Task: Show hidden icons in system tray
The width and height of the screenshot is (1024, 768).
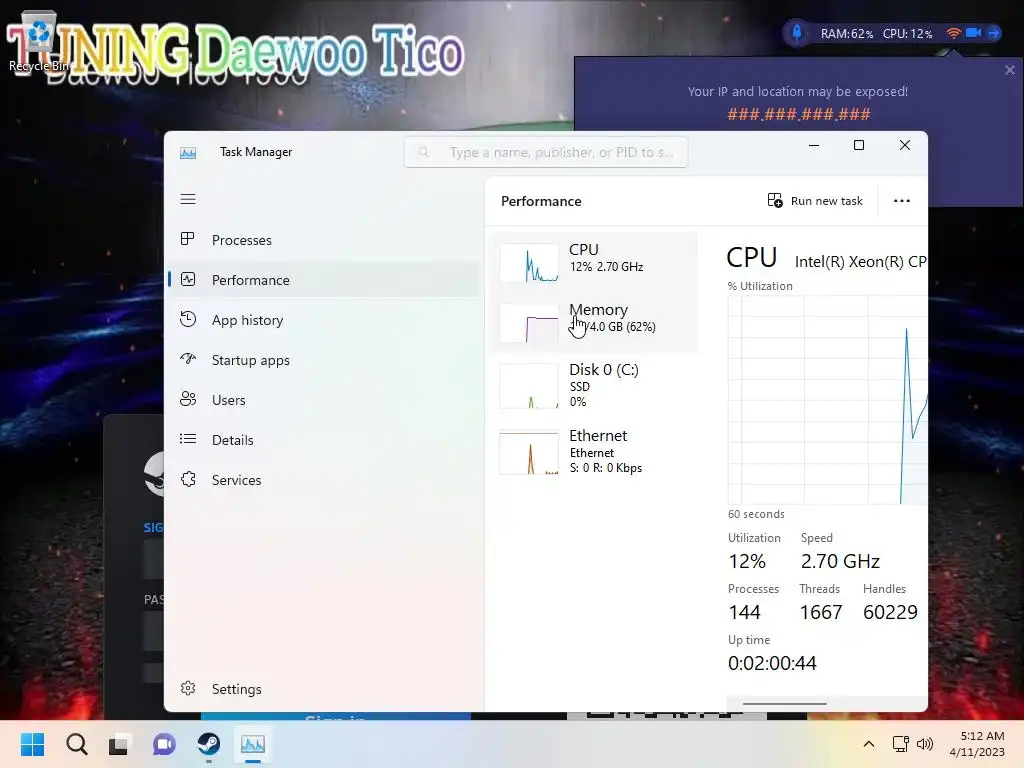Action: click(869, 744)
